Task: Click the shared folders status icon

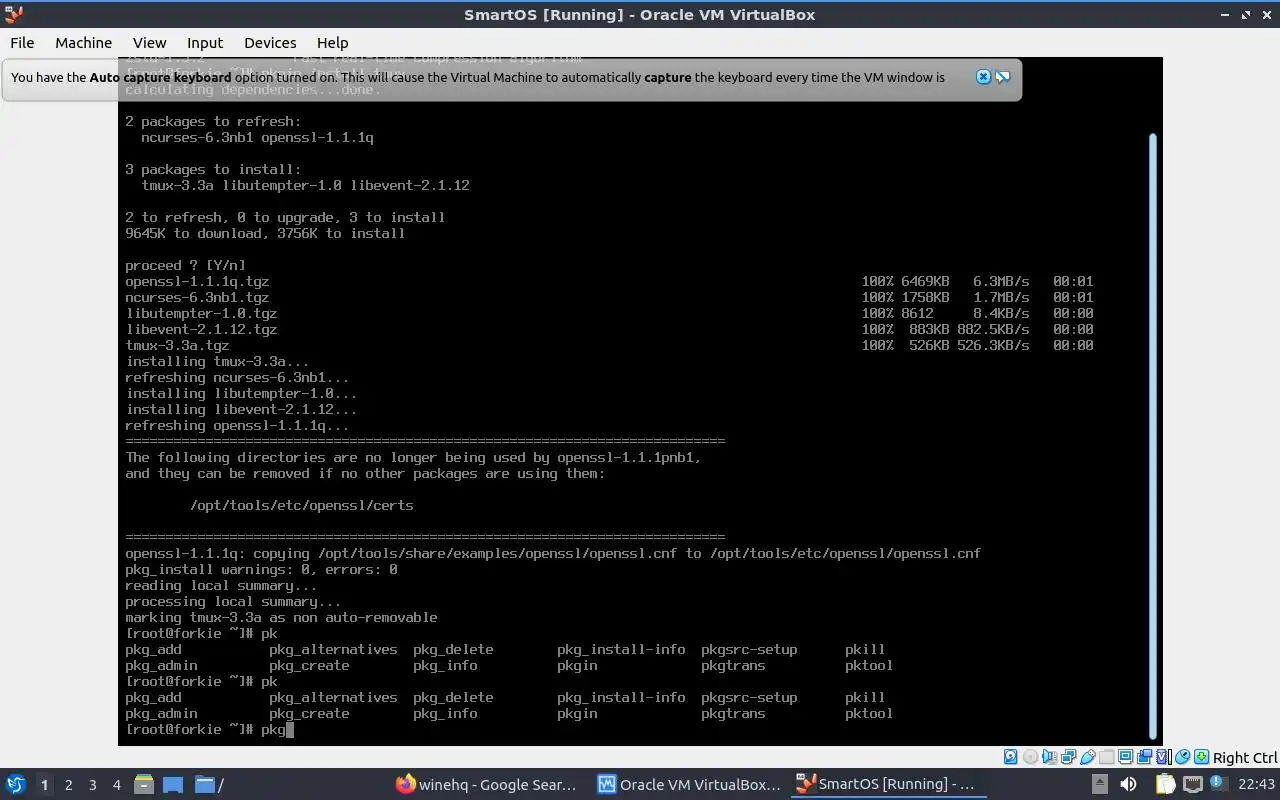Action: click(x=1106, y=757)
